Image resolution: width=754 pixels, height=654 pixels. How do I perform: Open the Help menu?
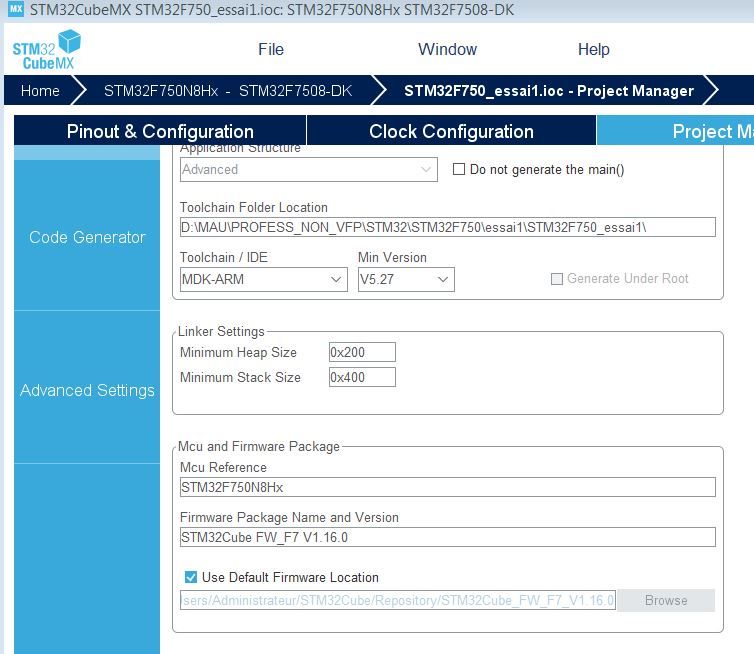pos(593,49)
